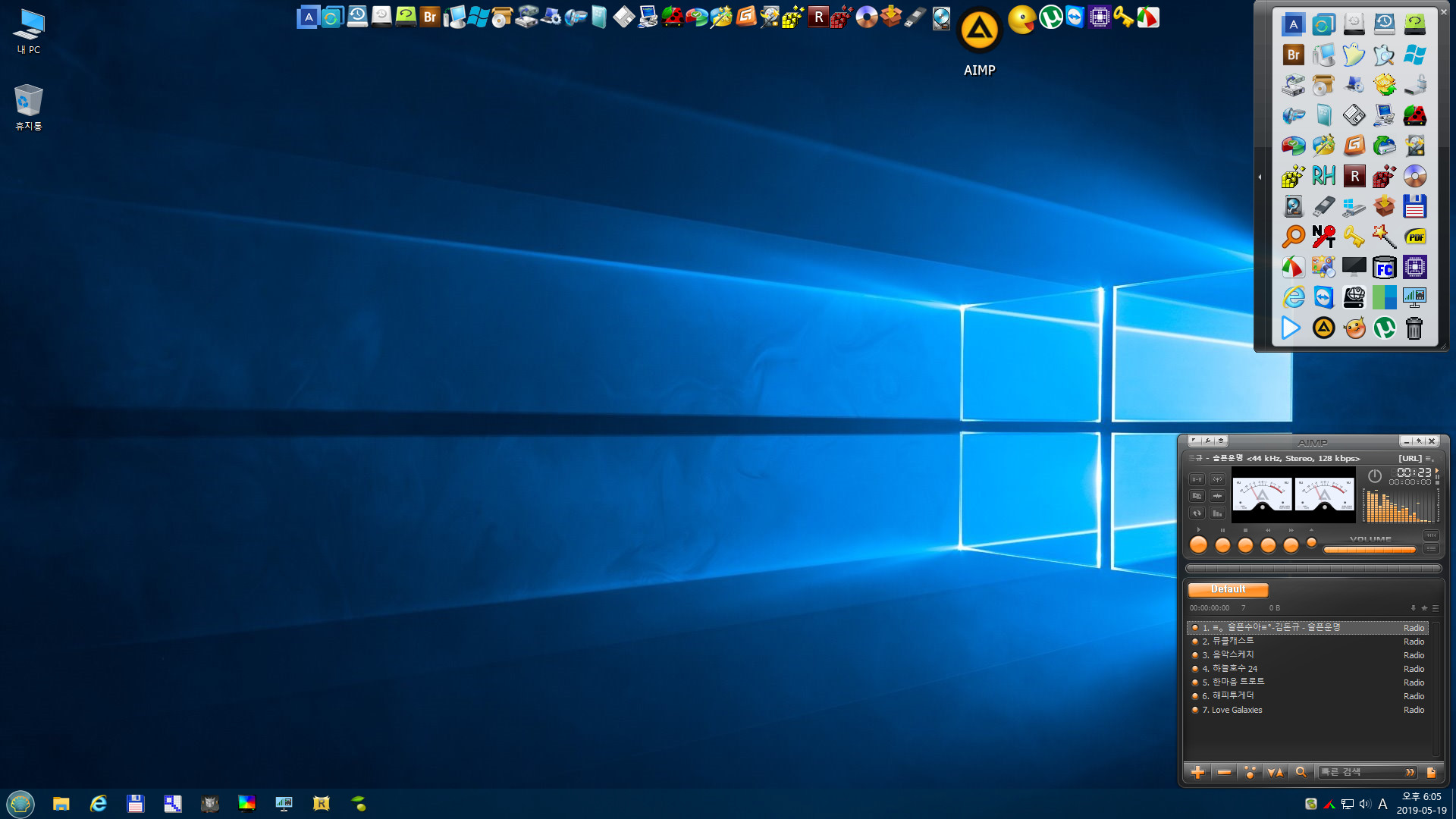The image size is (1456, 819).
Task: Open File Explorer from the taskbar
Action: coord(61,803)
